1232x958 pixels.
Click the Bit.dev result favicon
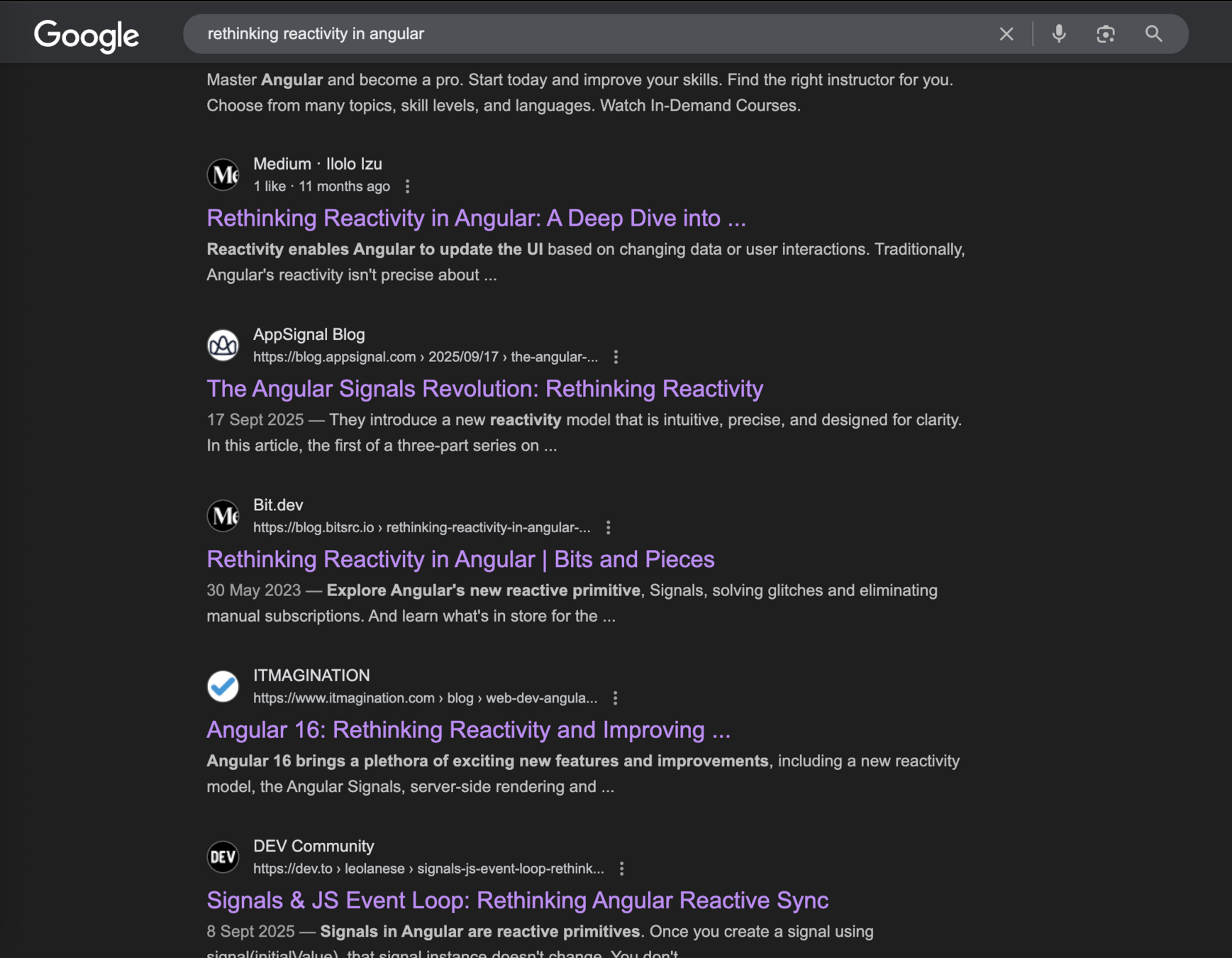pos(223,516)
